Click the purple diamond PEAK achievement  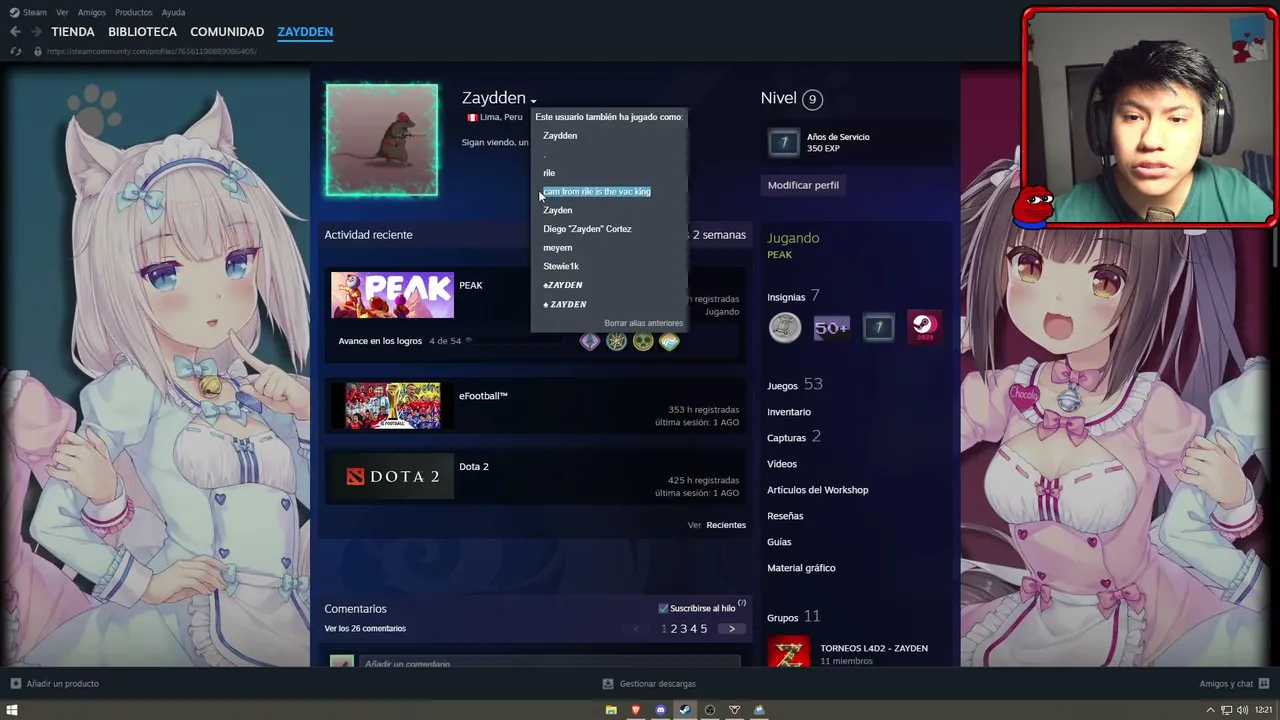[590, 342]
